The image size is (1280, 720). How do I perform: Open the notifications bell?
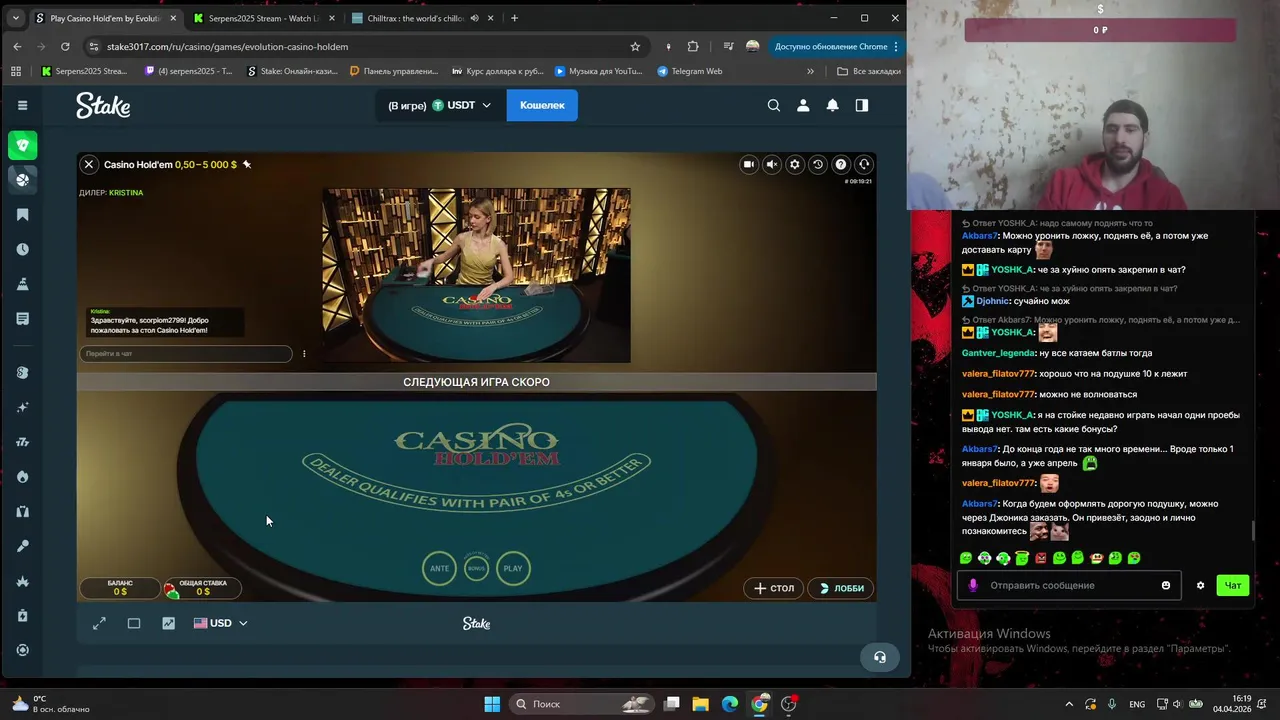(x=832, y=105)
